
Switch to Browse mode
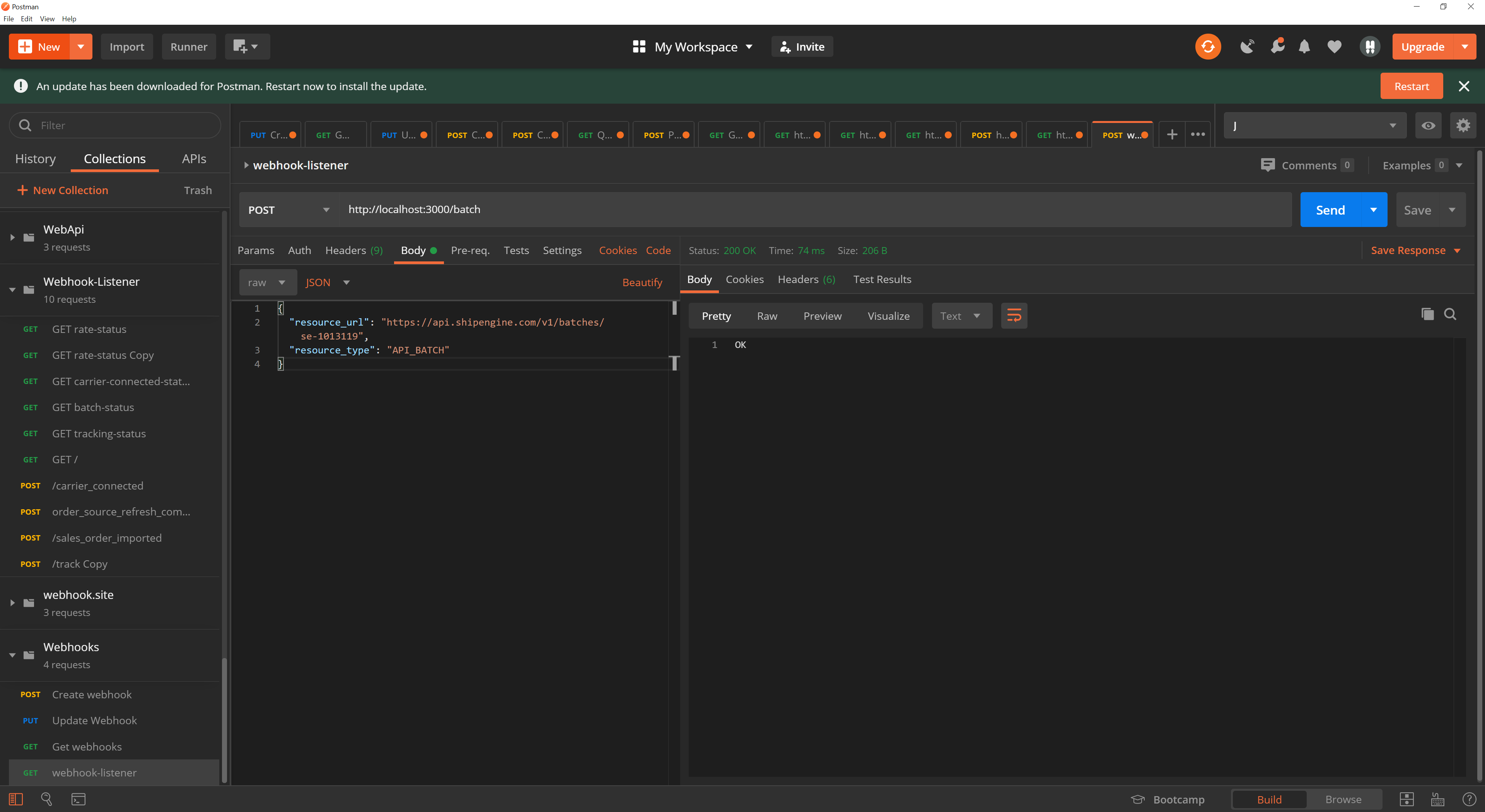(1343, 799)
